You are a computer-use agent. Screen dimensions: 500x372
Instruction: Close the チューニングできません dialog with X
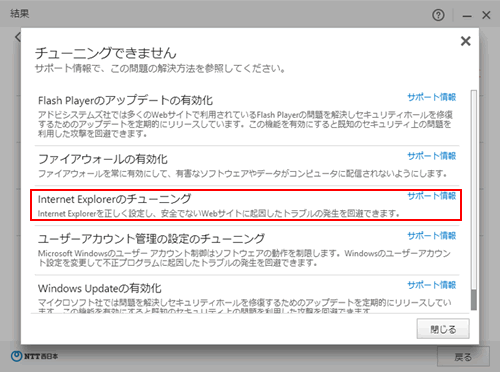tap(466, 41)
